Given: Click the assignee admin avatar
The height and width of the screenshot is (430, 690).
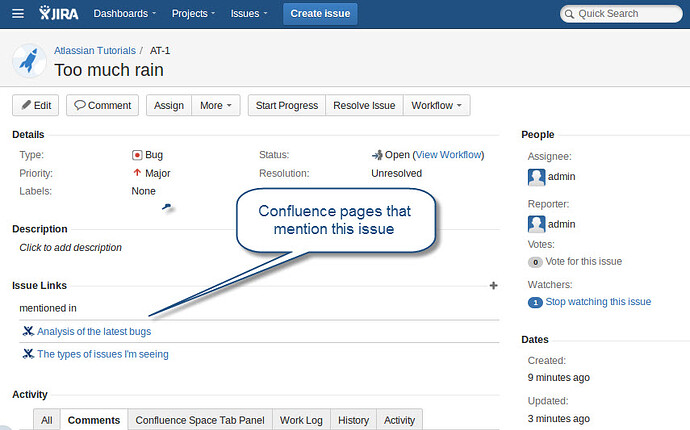Looking at the screenshot, I should 536,177.
